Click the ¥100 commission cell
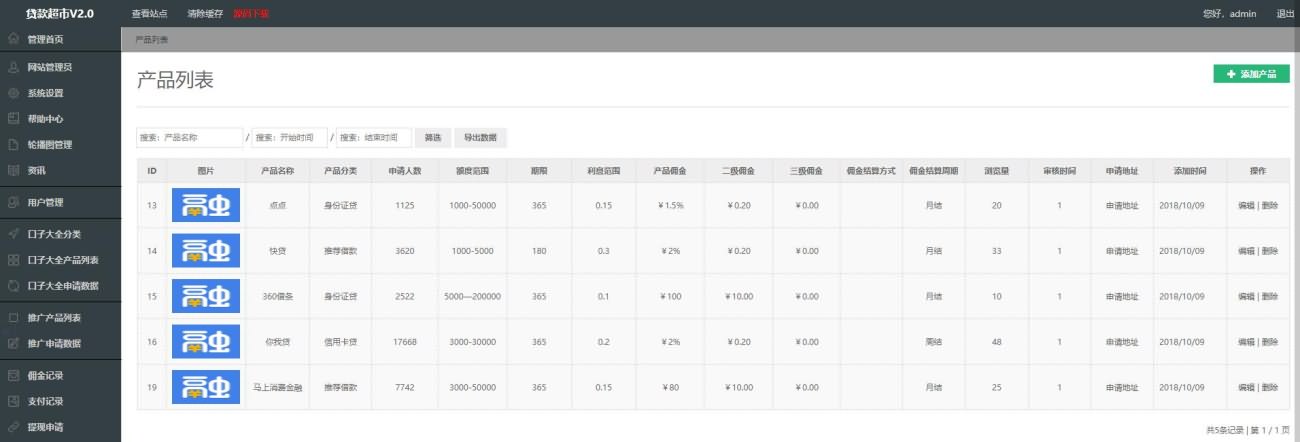 (671, 296)
